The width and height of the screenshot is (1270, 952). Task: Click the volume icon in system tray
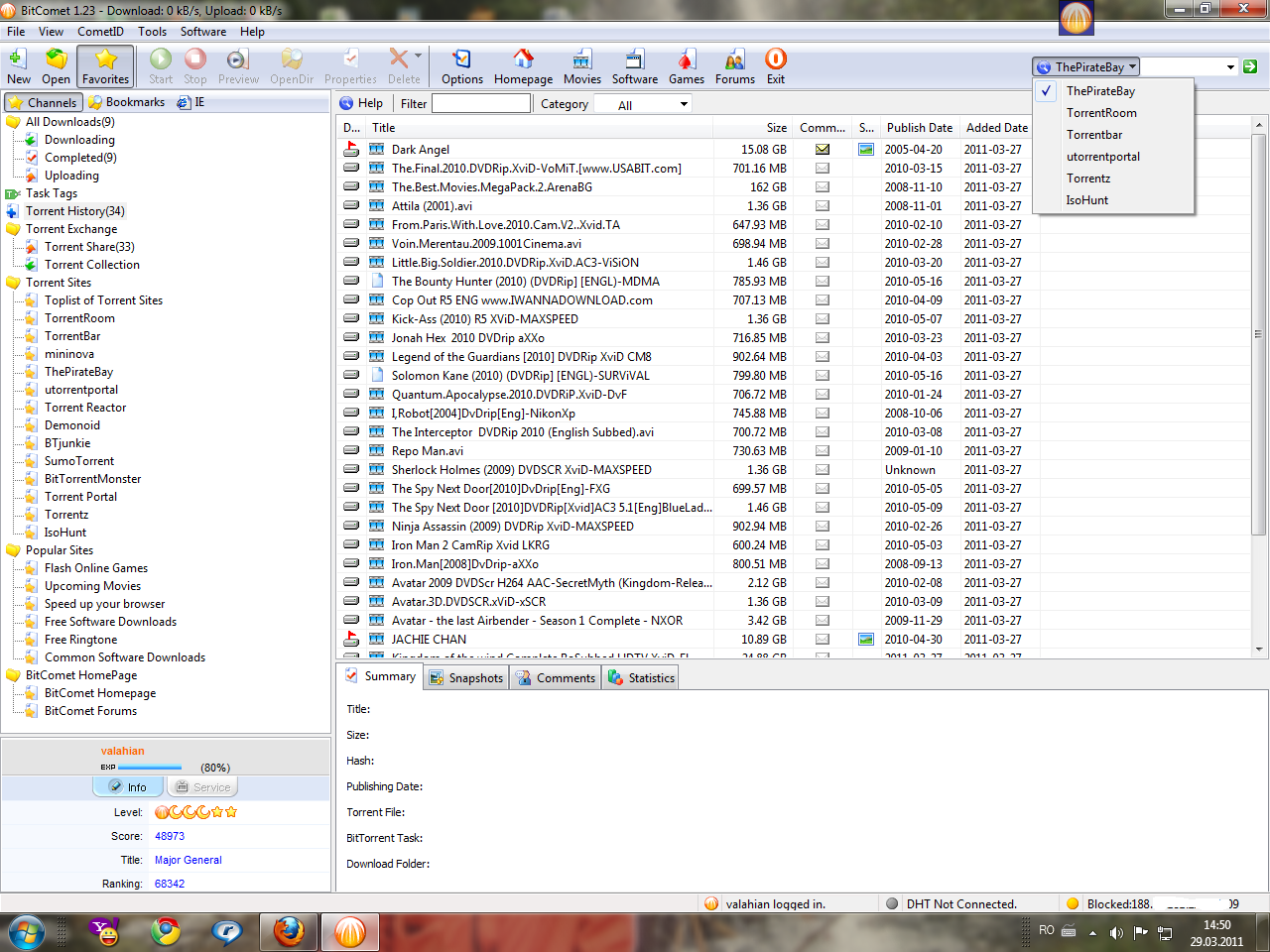tap(1116, 932)
